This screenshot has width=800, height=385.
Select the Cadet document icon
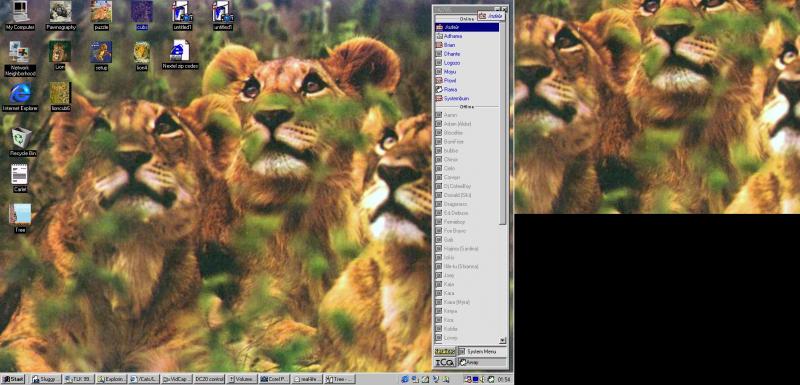tap(20, 178)
